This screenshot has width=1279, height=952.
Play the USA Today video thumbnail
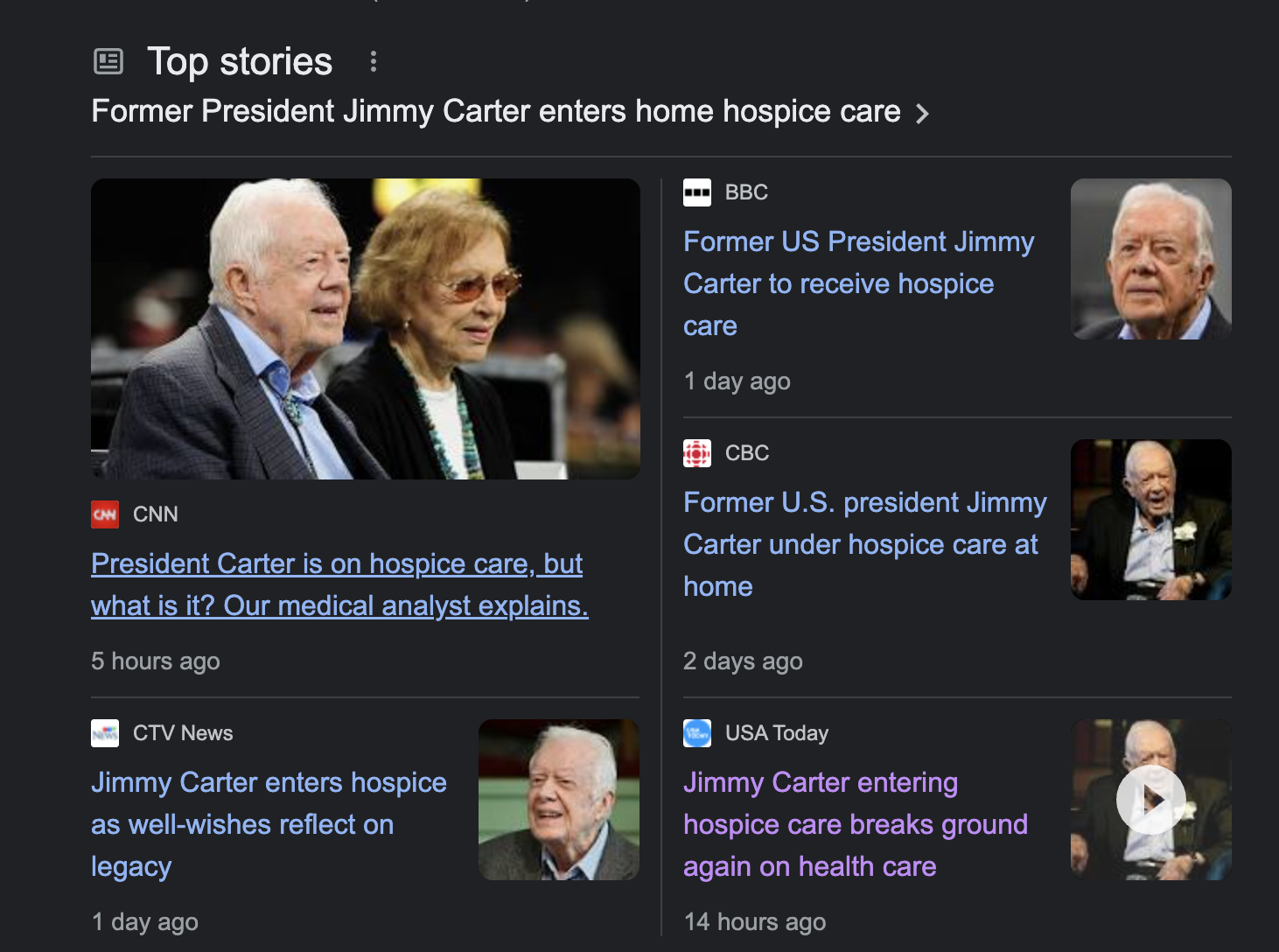click(x=1151, y=800)
